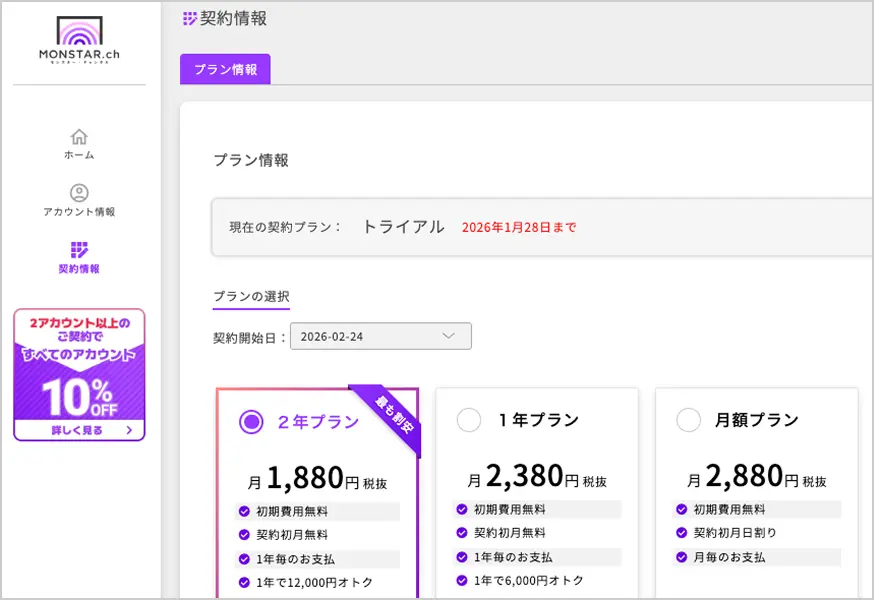Image resolution: width=874 pixels, height=600 pixels.
Task: Click checkmark icon beside 月額プラン 月毎のお支払
Action: (x=683, y=557)
